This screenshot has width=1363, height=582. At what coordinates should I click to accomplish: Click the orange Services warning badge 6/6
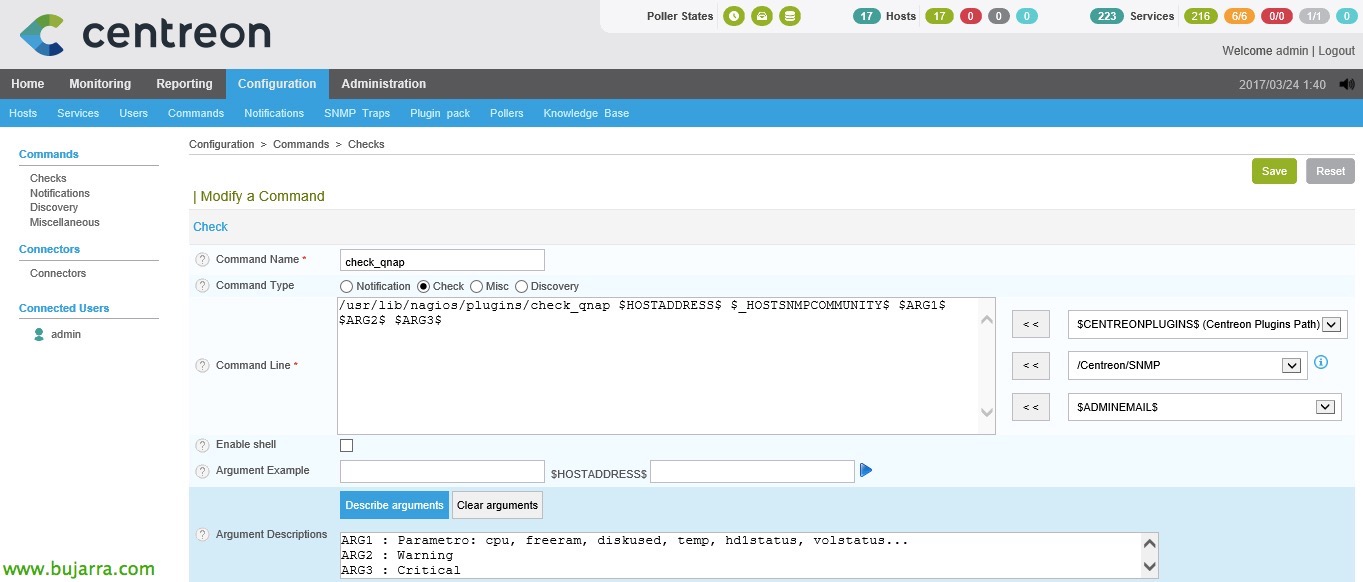coord(1240,16)
